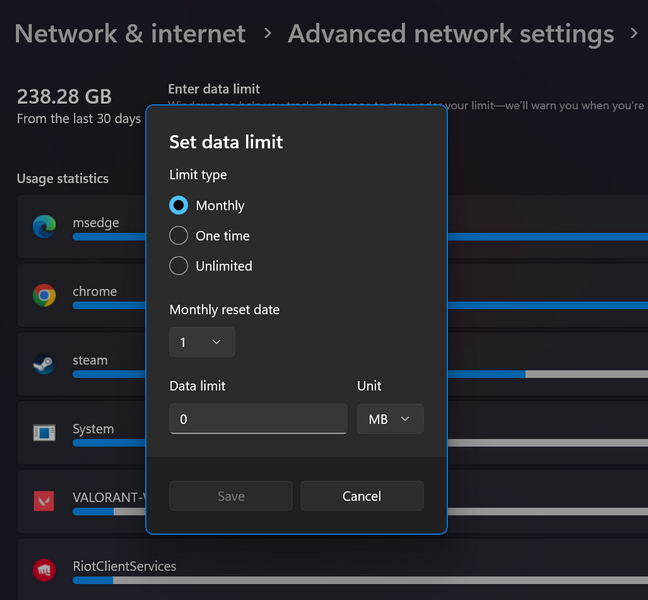The height and width of the screenshot is (600, 648).
Task: Click the Steam app icon
Action: click(x=44, y=364)
